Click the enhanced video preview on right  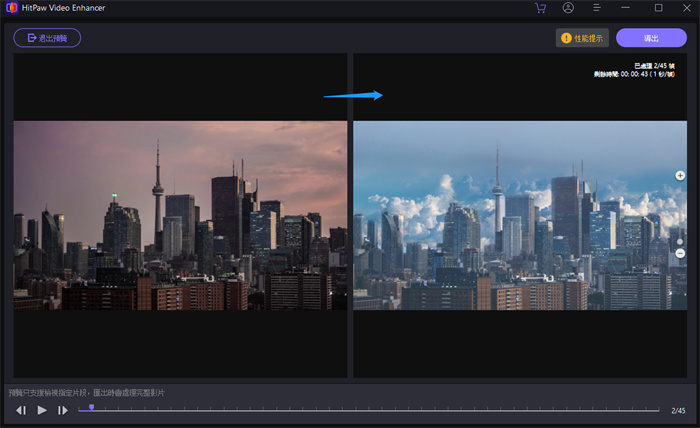pyautogui.click(x=512, y=215)
